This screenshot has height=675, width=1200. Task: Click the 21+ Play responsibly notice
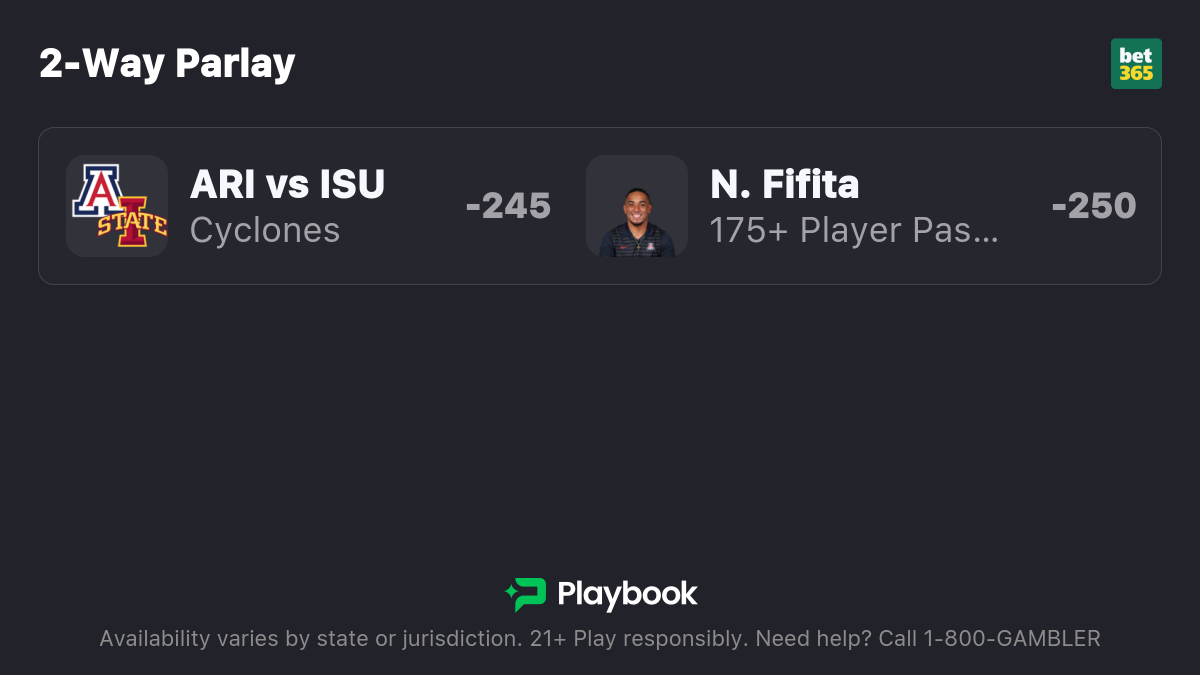pyautogui.click(x=637, y=638)
